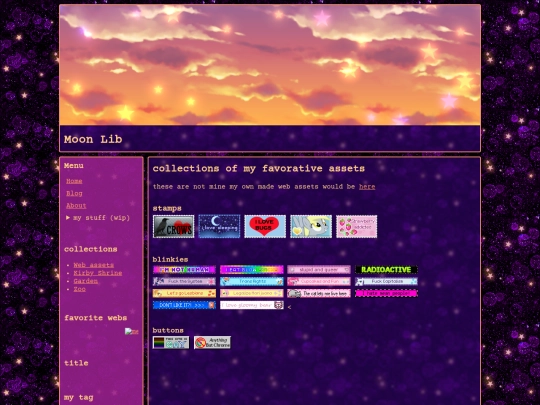Click the 'Cupcakes and Fun' blinkie

click(319, 281)
